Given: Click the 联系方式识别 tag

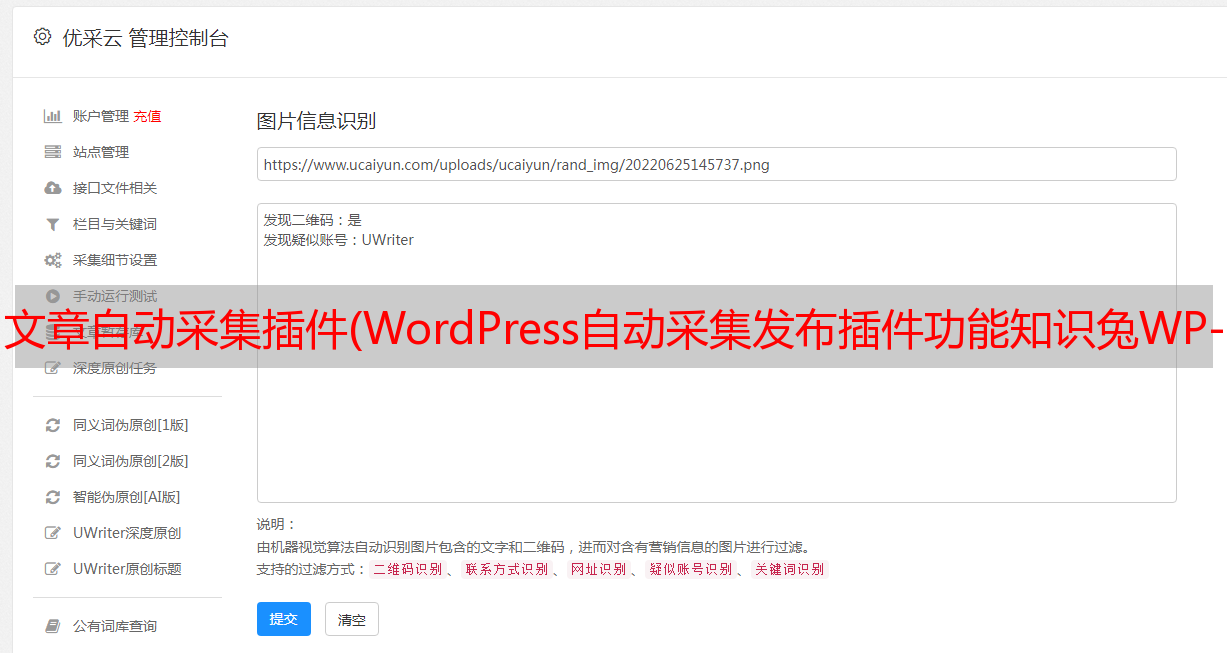Looking at the screenshot, I should coord(506,569).
